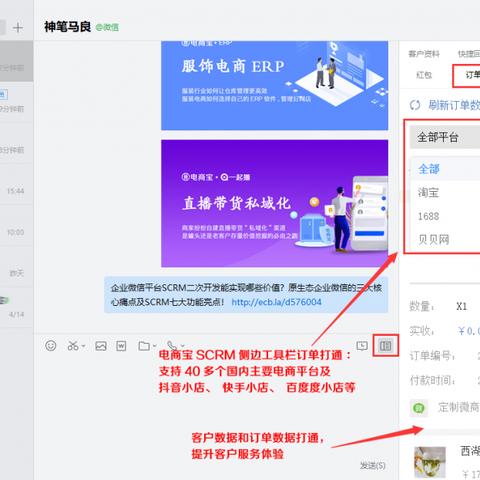
Task: Click the 企业微信平台SCRM text message bubble
Action: [x=246, y=295]
